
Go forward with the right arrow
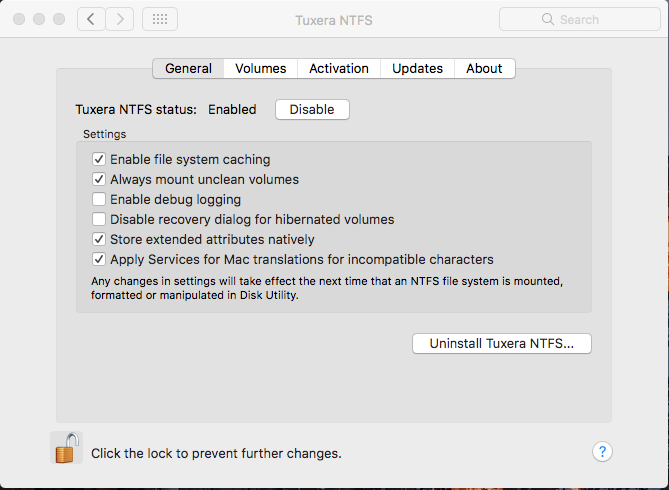click(x=120, y=19)
